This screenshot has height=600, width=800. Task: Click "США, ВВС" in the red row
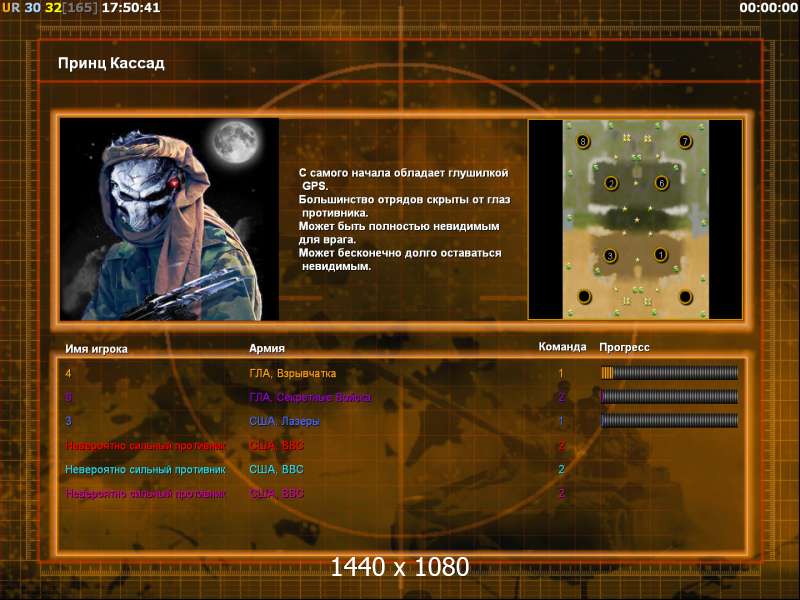(276, 445)
